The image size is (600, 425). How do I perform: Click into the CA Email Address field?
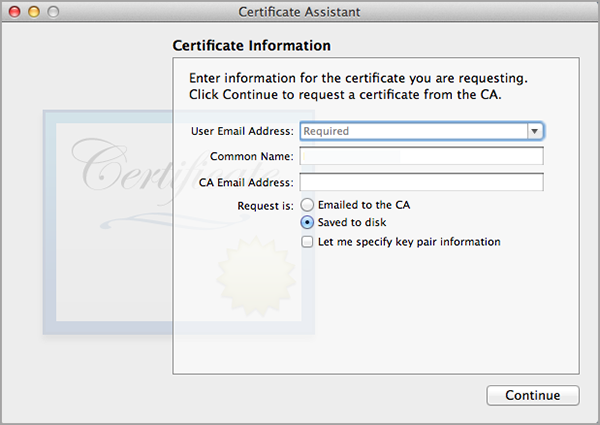tap(421, 182)
